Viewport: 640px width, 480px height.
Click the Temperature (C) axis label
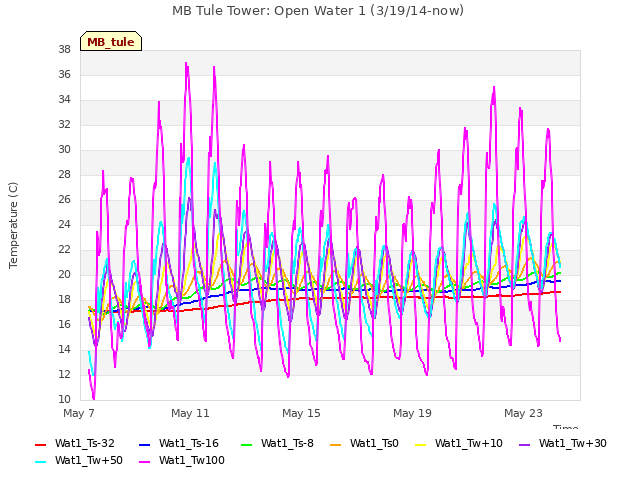point(13,225)
